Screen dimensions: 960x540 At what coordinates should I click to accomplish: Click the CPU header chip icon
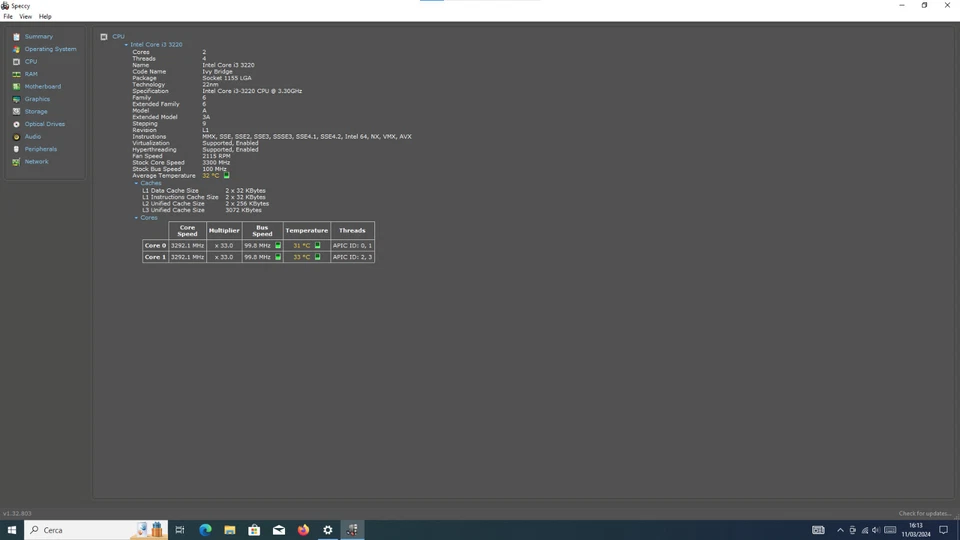point(104,37)
